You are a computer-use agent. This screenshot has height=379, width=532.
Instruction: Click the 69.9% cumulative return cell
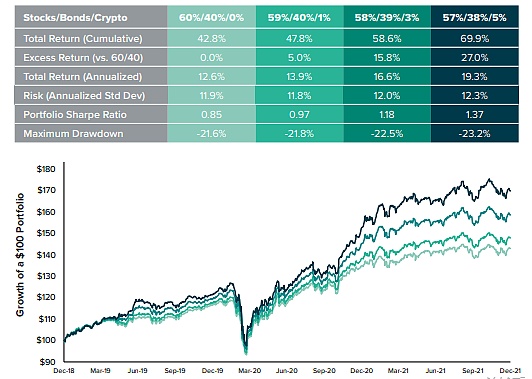click(475, 38)
